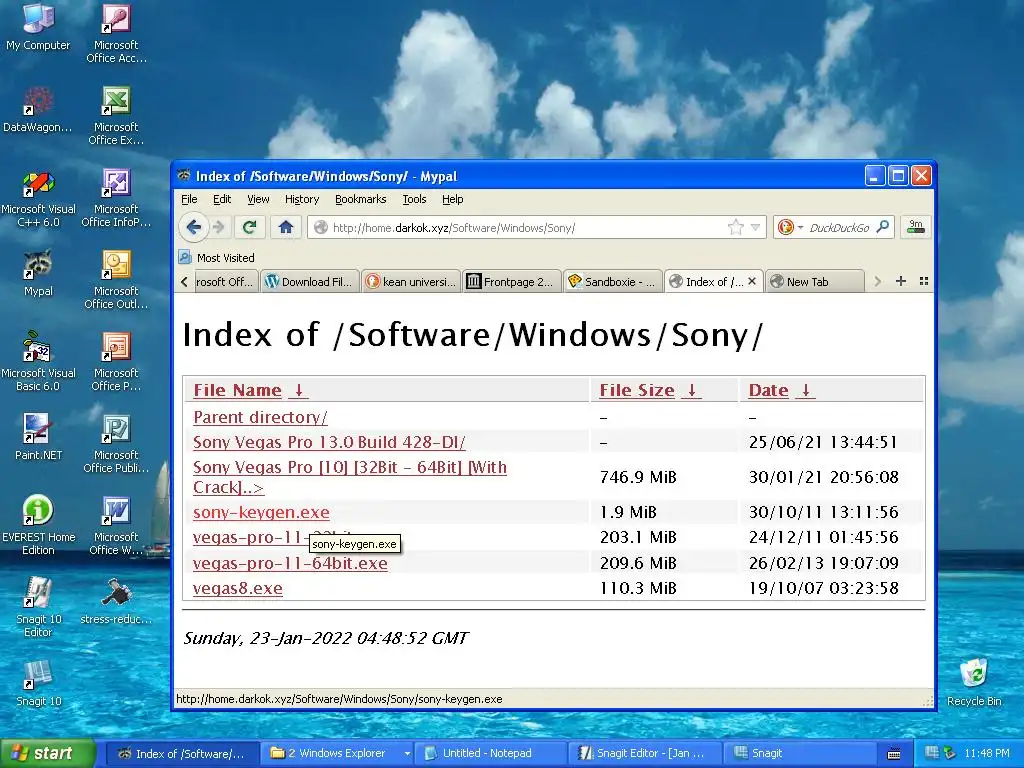The width and height of the screenshot is (1024, 768).
Task: Open the Home page icon
Action: click(285, 227)
